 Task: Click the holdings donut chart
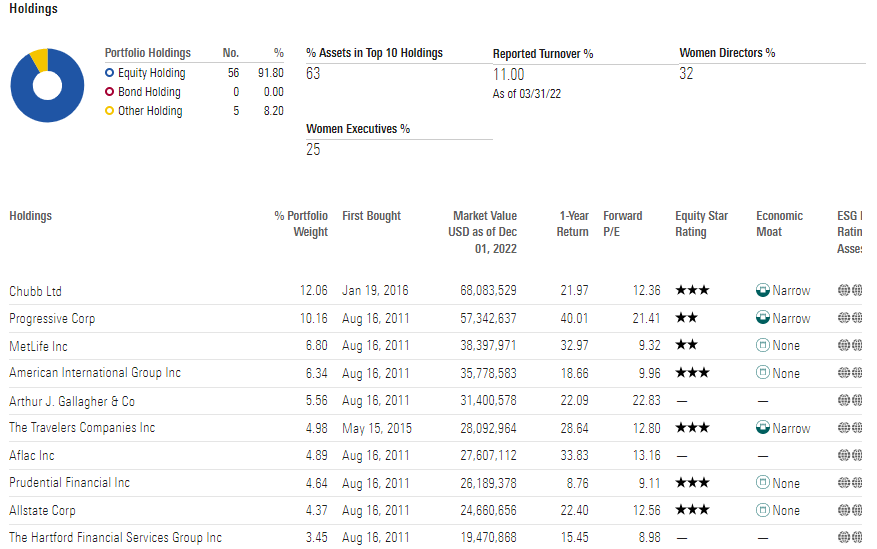pyautogui.click(x=48, y=86)
